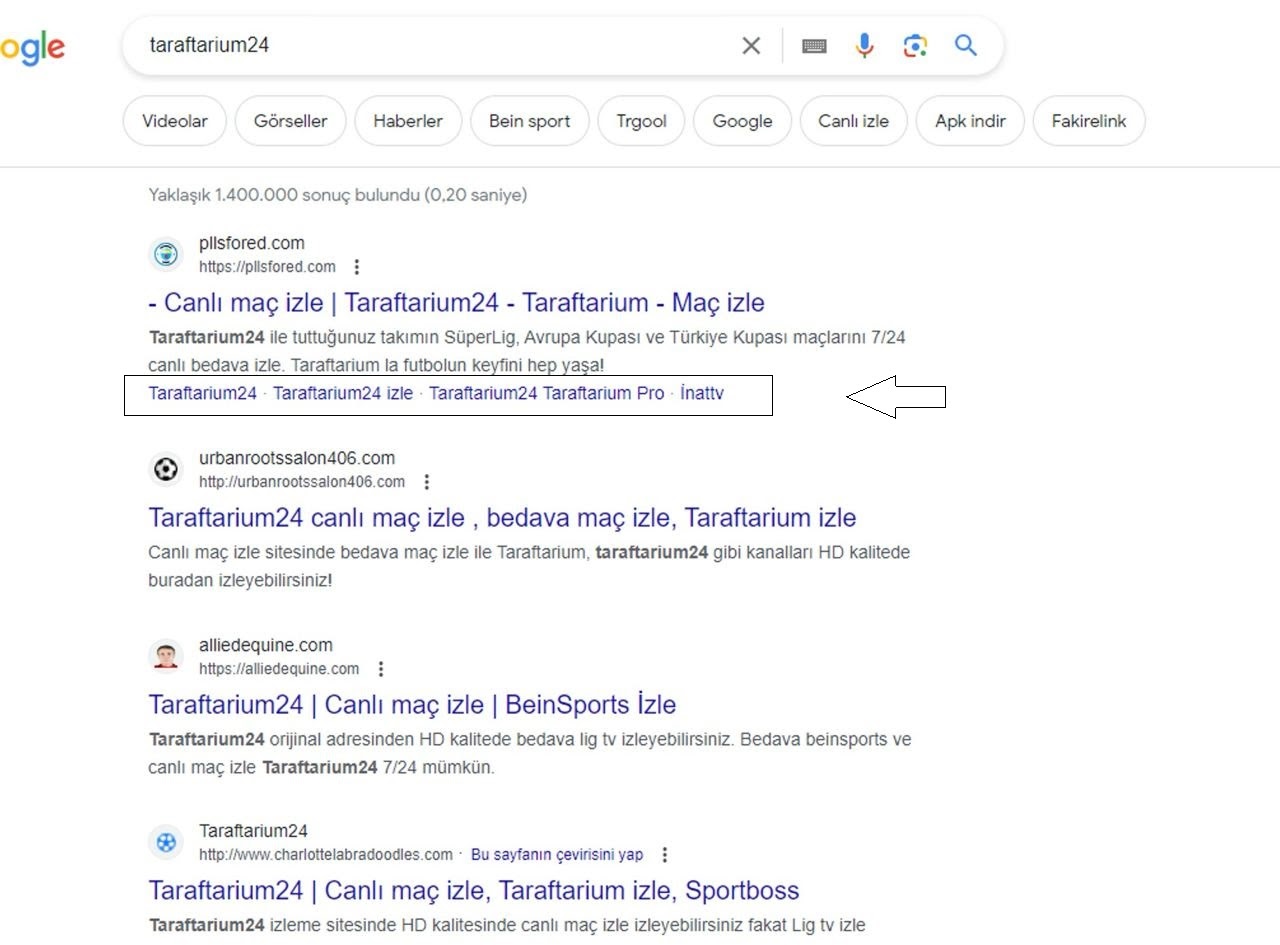Select the Google filter chip

[742, 121]
